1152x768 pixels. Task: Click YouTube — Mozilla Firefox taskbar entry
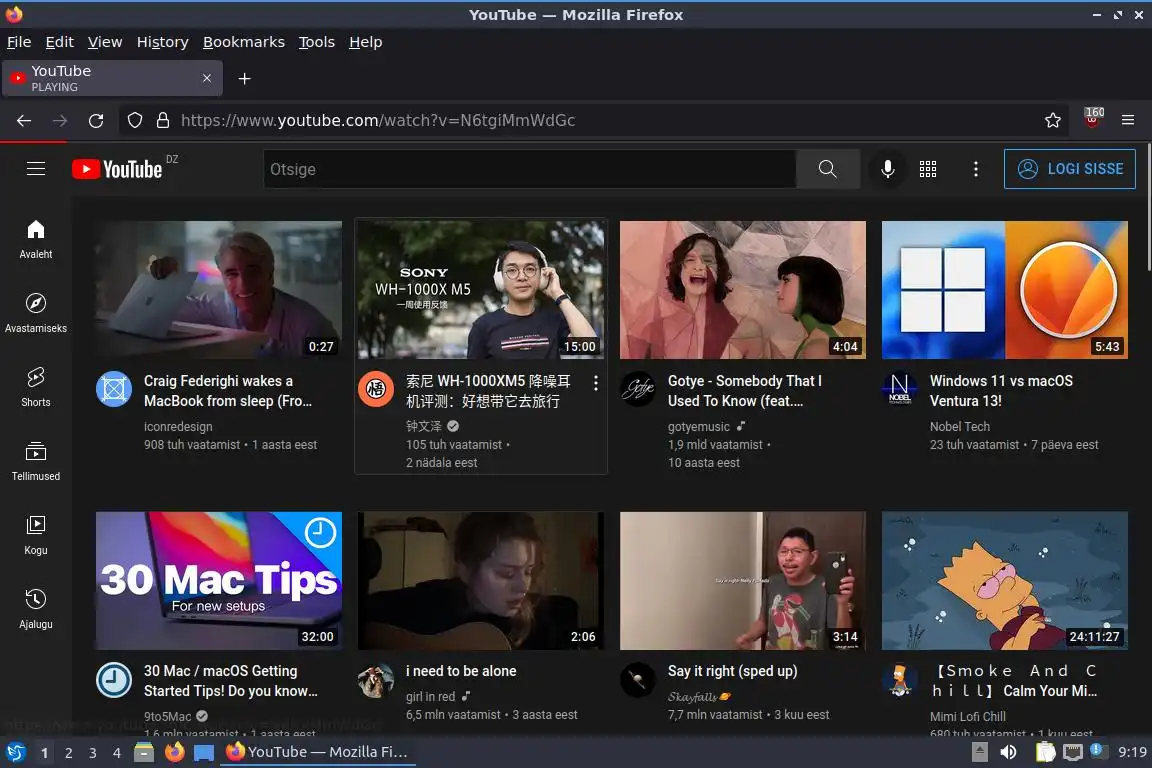click(x=317, y=752)
